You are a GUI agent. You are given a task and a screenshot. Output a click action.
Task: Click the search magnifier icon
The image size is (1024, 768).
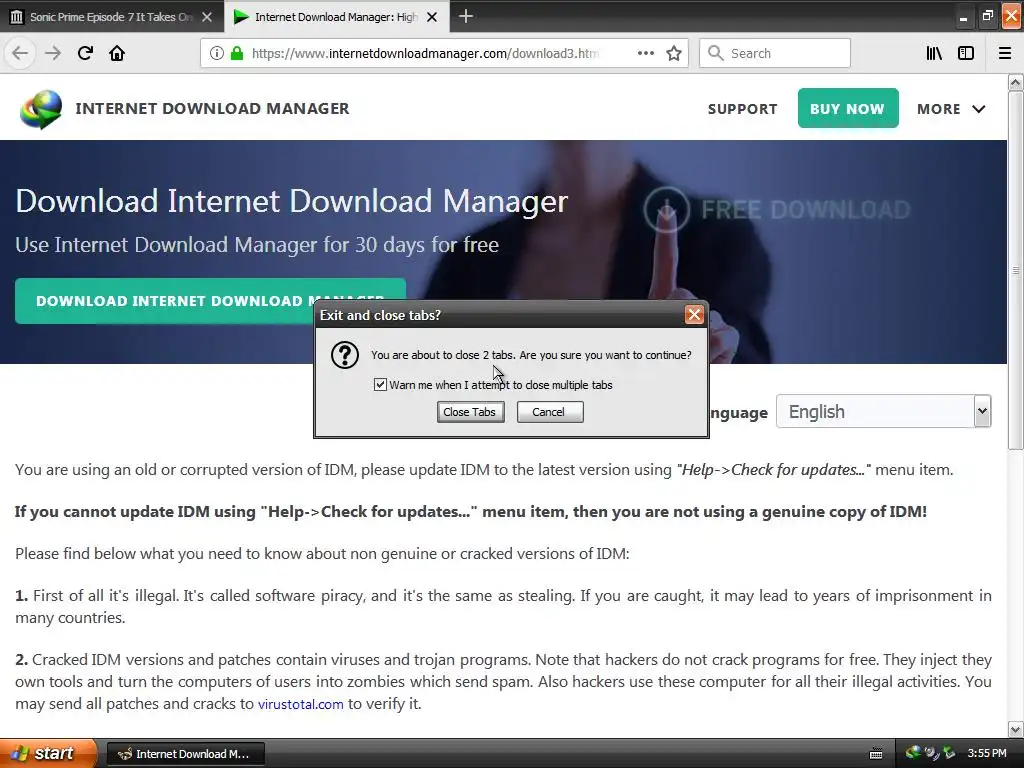coord(715,53)
